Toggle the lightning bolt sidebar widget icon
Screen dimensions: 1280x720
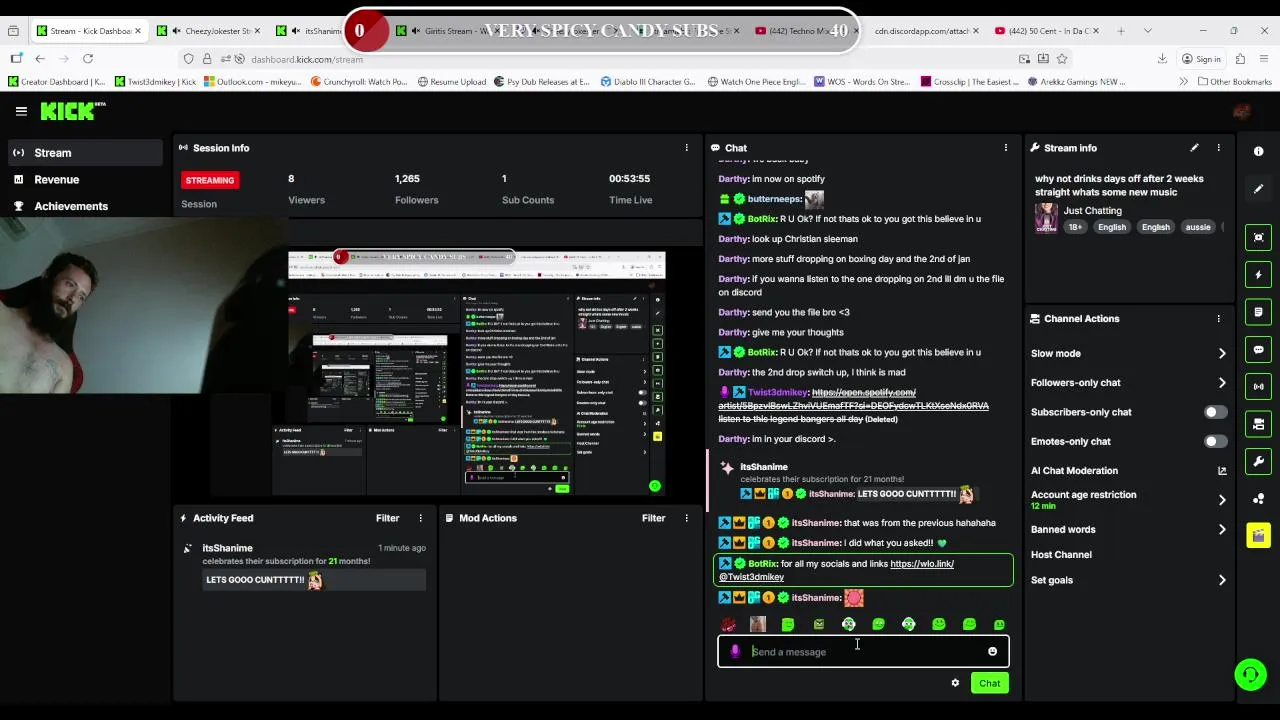coord(1259,275)
